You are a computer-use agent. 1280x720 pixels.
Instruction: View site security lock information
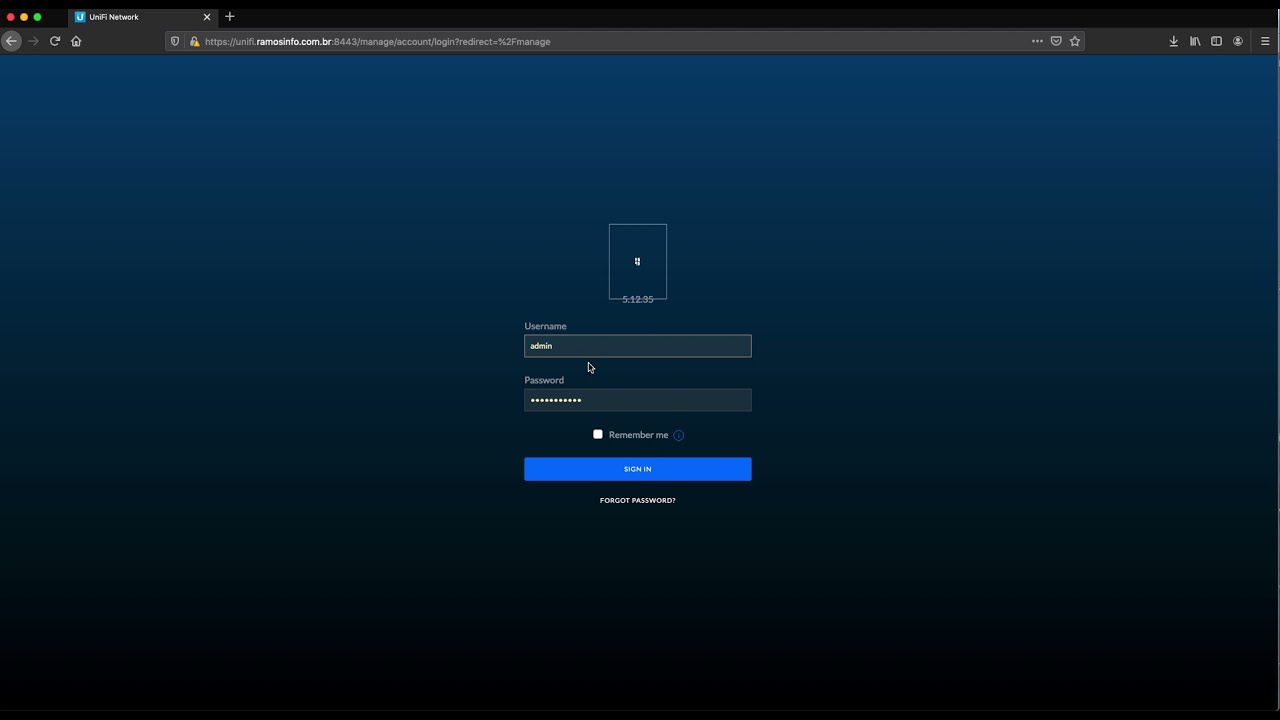[194, 41]
